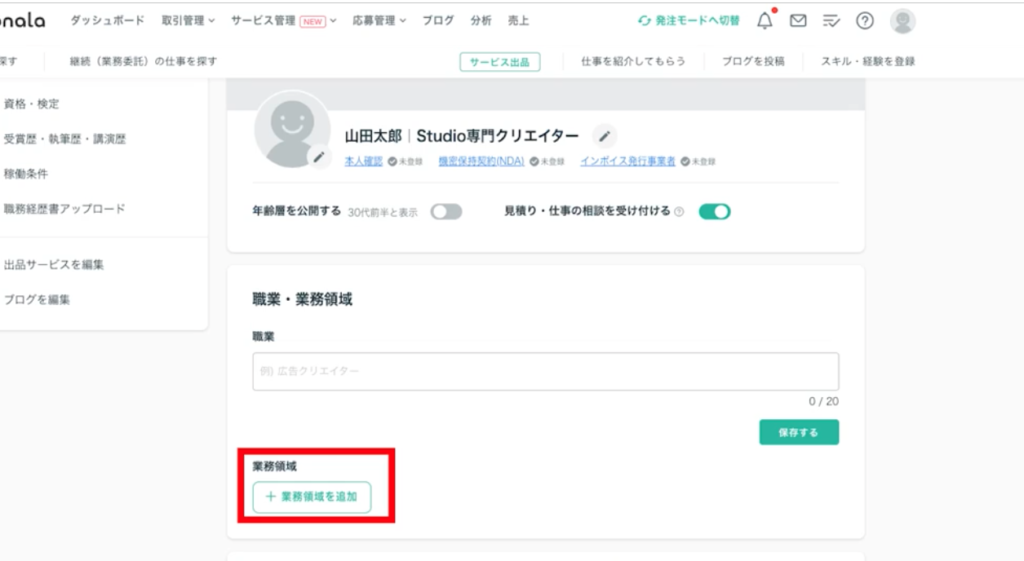1024x561 pixels.
Task: Click the info icon beside 見積り・仕事の相談
Action: (679, 212)
